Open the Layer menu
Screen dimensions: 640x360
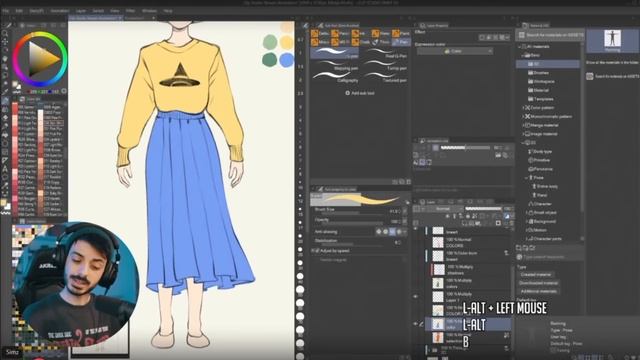point(81,11)
